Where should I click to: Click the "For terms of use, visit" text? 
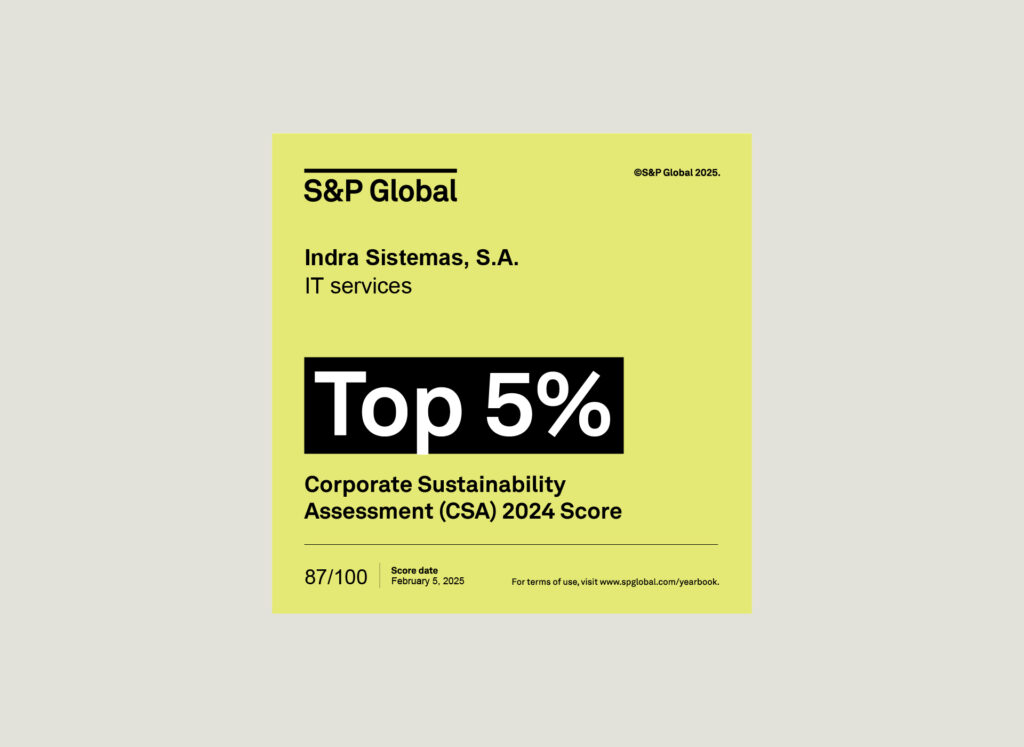[554, 581]
